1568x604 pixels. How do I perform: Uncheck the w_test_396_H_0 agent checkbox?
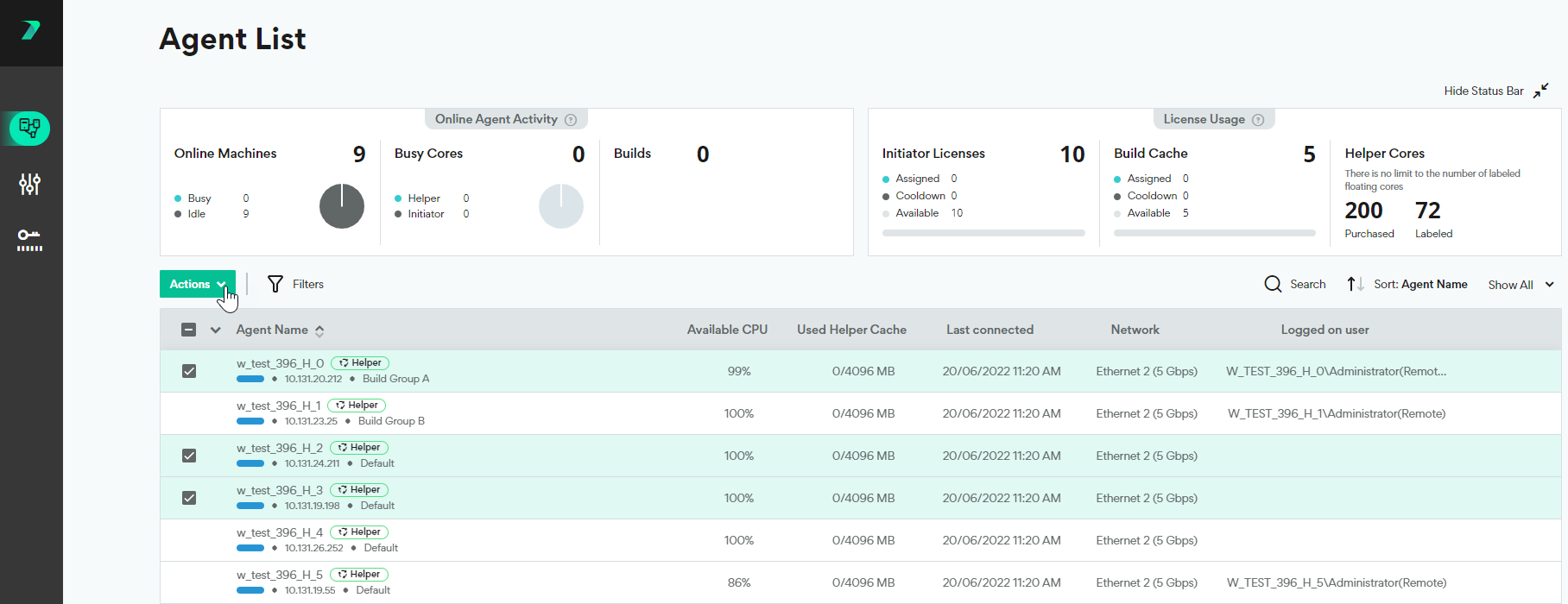pyautogui.click(x=189, y=371)
